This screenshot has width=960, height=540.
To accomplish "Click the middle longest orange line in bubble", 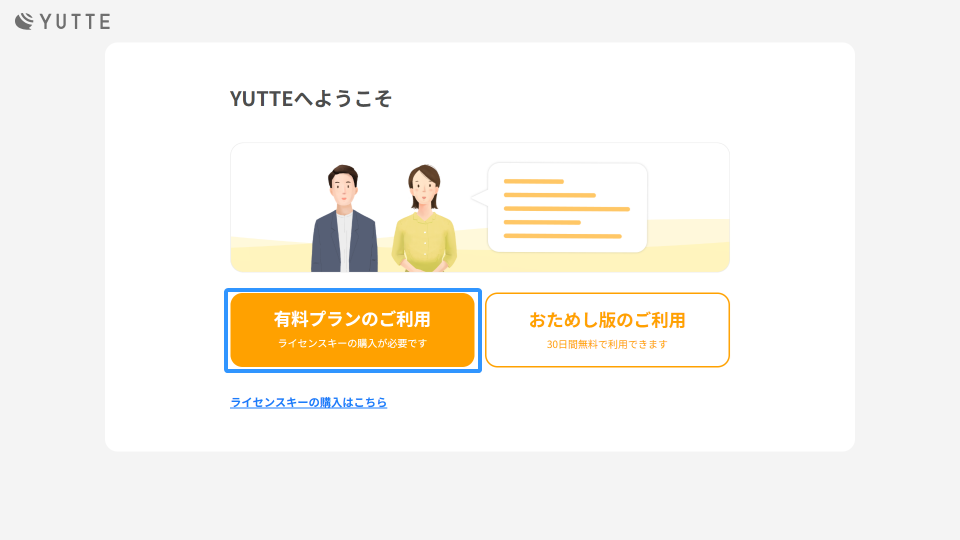I will [x=566, y=209].
